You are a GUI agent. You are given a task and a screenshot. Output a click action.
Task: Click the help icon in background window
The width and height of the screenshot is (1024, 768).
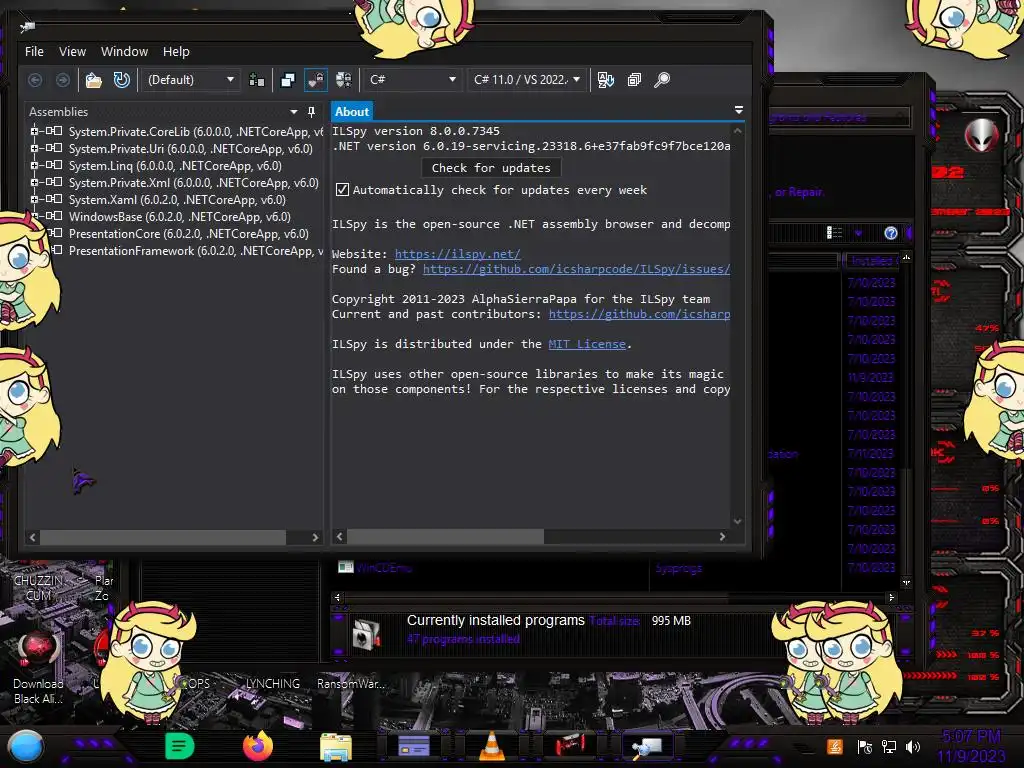pos(890,233)
